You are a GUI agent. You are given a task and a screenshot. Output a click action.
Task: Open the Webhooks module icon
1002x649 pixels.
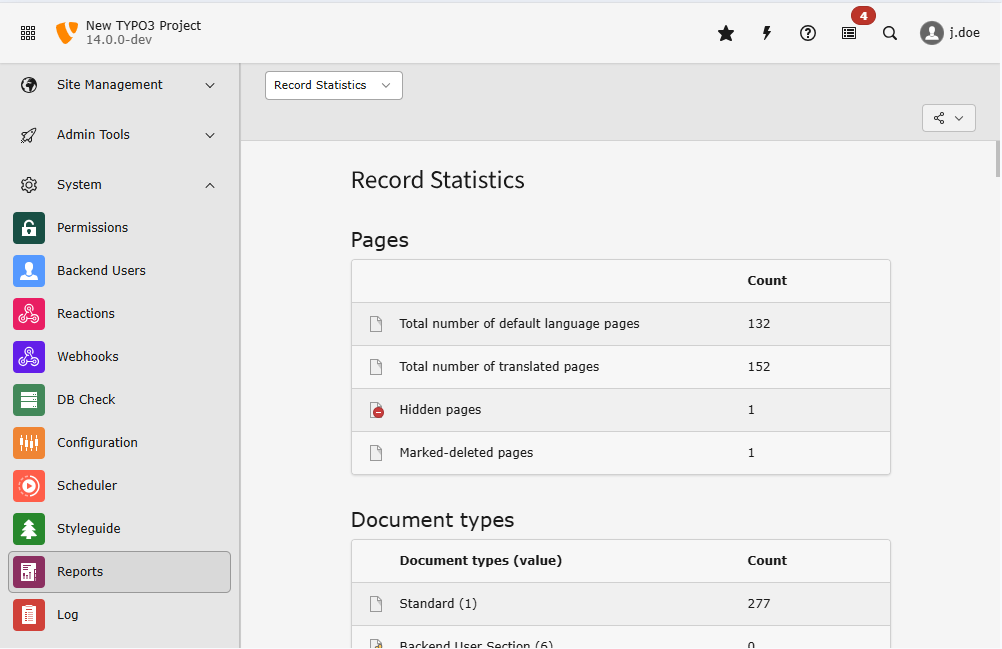29,356
